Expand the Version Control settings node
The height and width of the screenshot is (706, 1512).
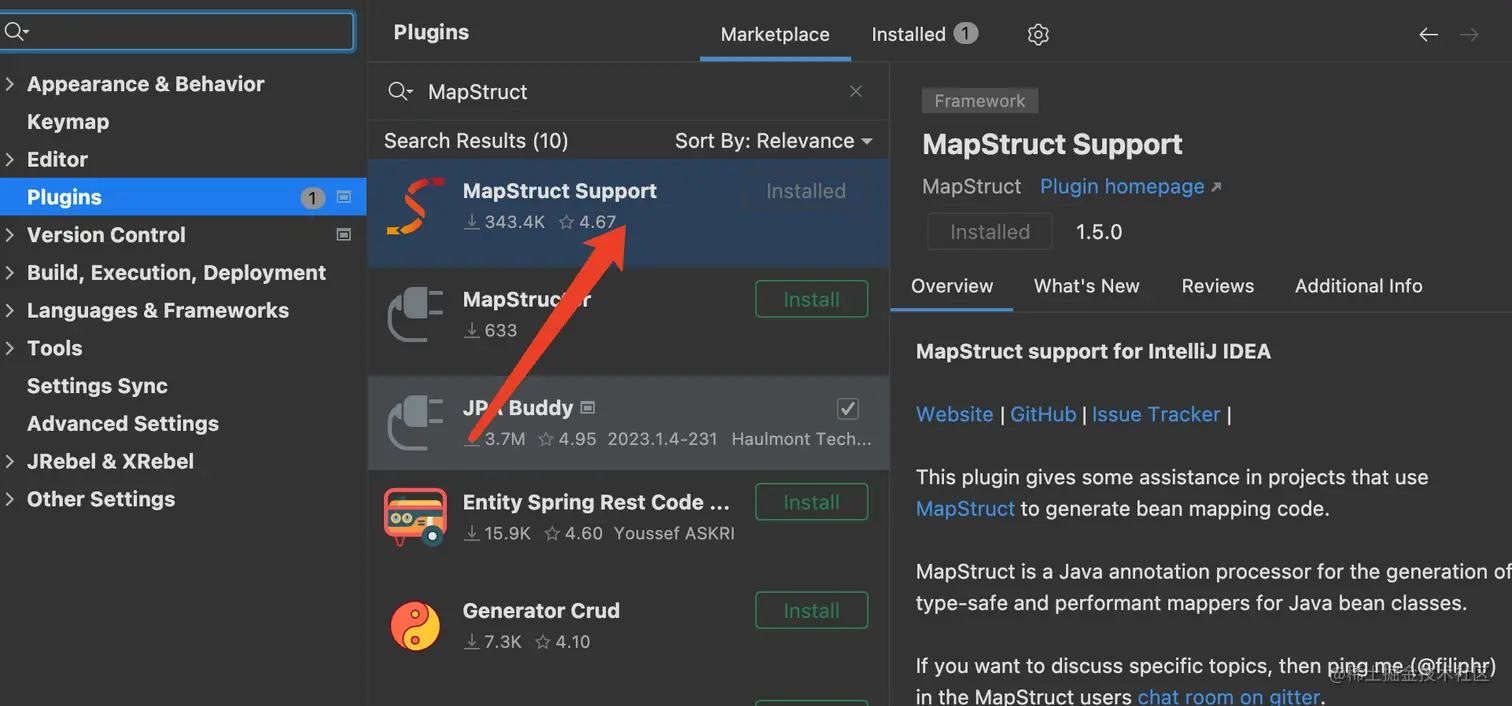pyautogui.click(x=10, y=235)
